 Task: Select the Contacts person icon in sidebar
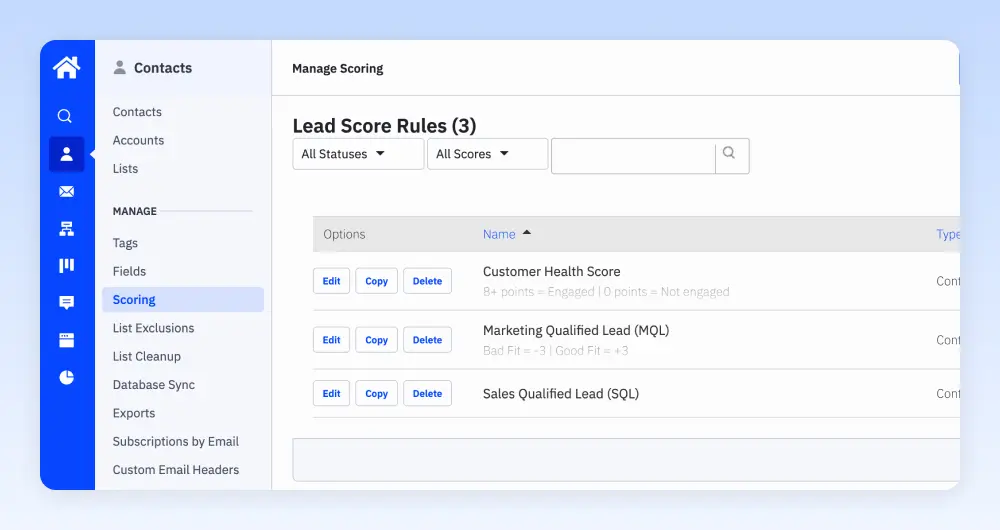click(x=66, y=154)
